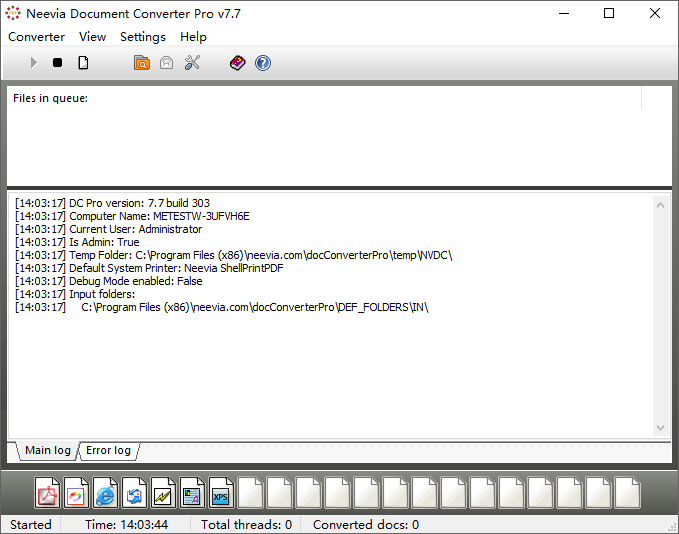Screen dimensions: 679x534
Task: Click the 'Current User: Administrator' log line
Action: tap(108, 229)
